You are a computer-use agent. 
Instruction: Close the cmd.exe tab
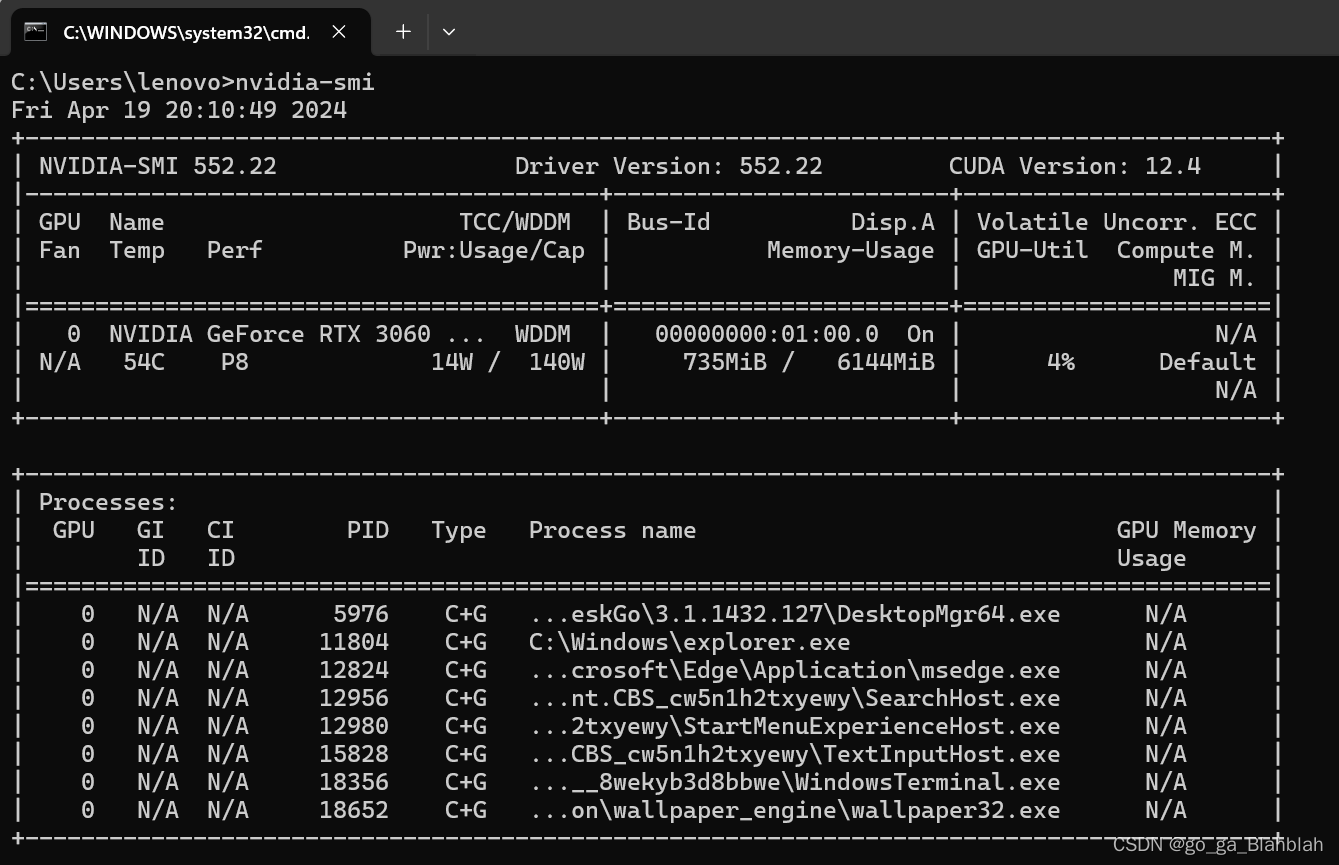[x=338, y=31]
